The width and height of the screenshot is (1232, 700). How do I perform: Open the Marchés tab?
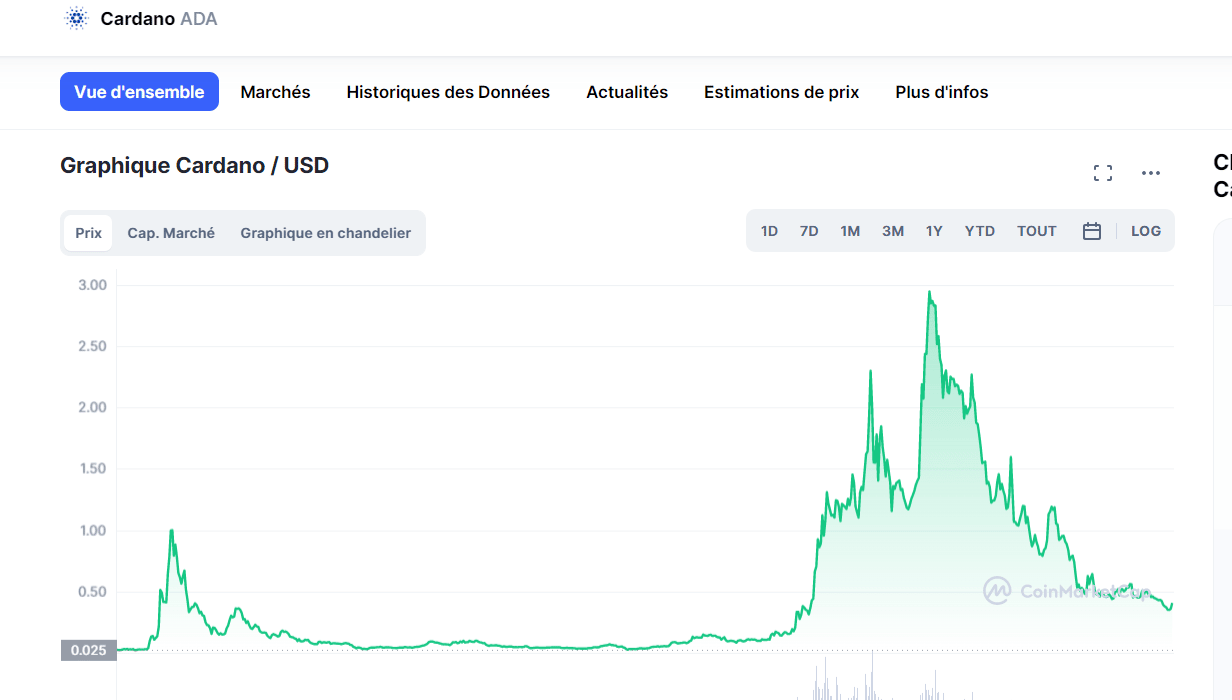coord(276,92)
